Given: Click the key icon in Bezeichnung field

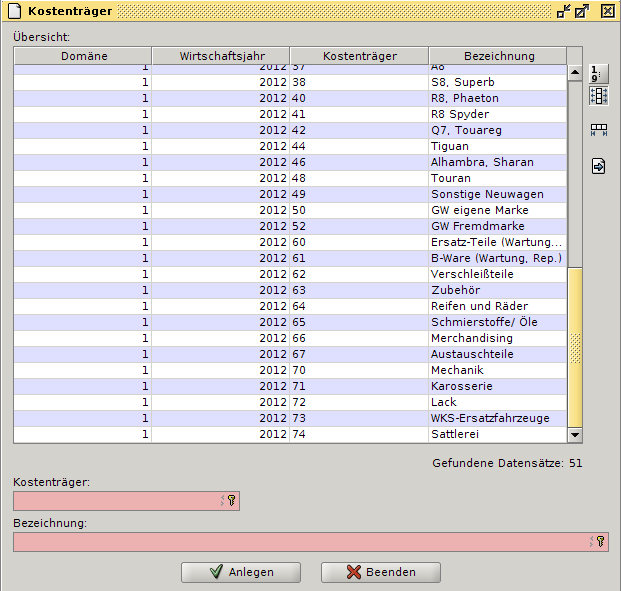Looking at the screenshot, I should coord(600,541).
